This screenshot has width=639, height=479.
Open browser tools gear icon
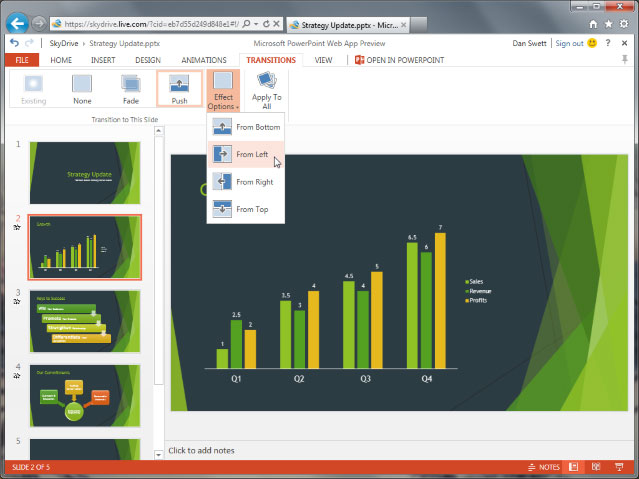click(624, 24)
